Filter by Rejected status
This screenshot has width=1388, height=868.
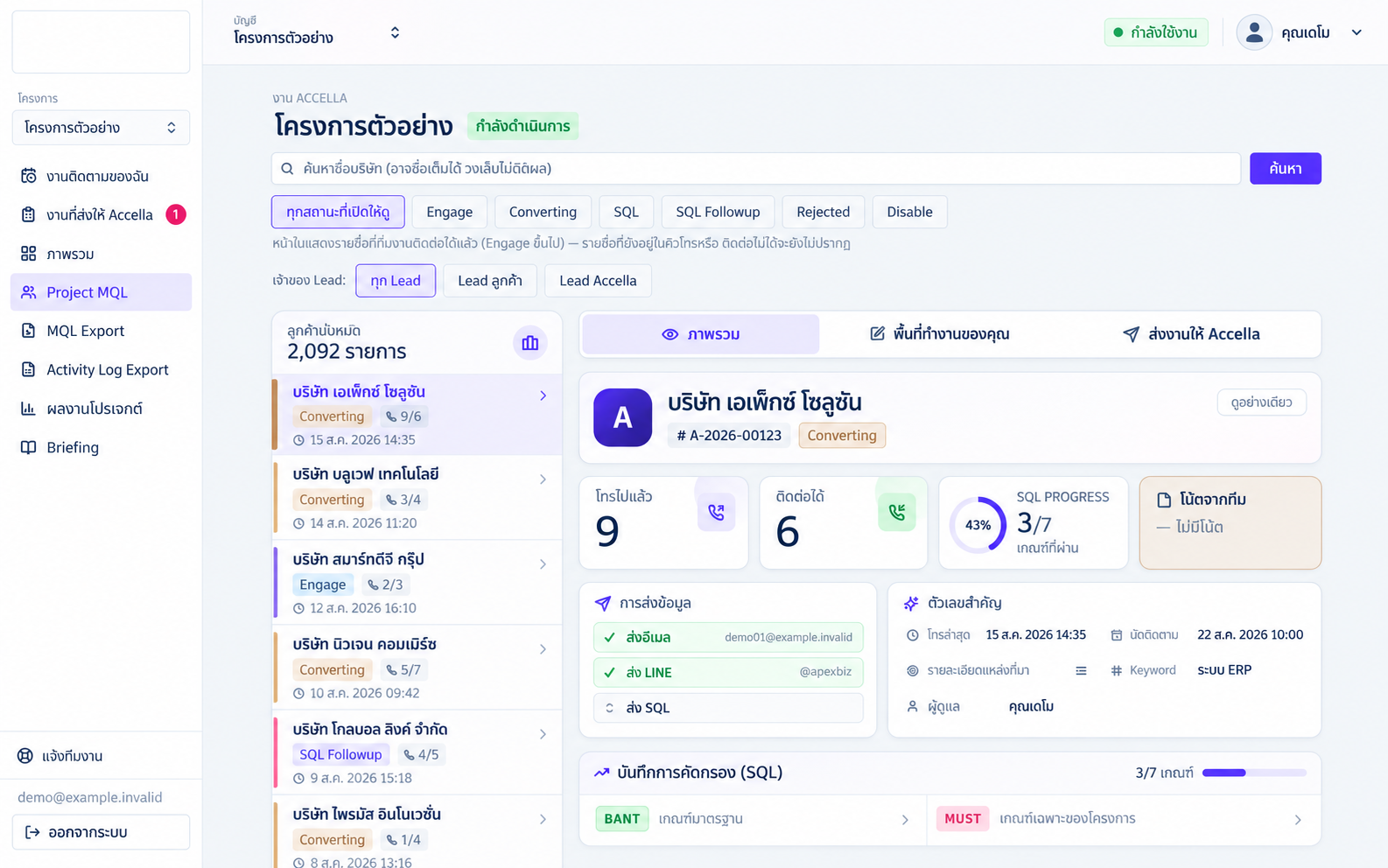point(824,212)
